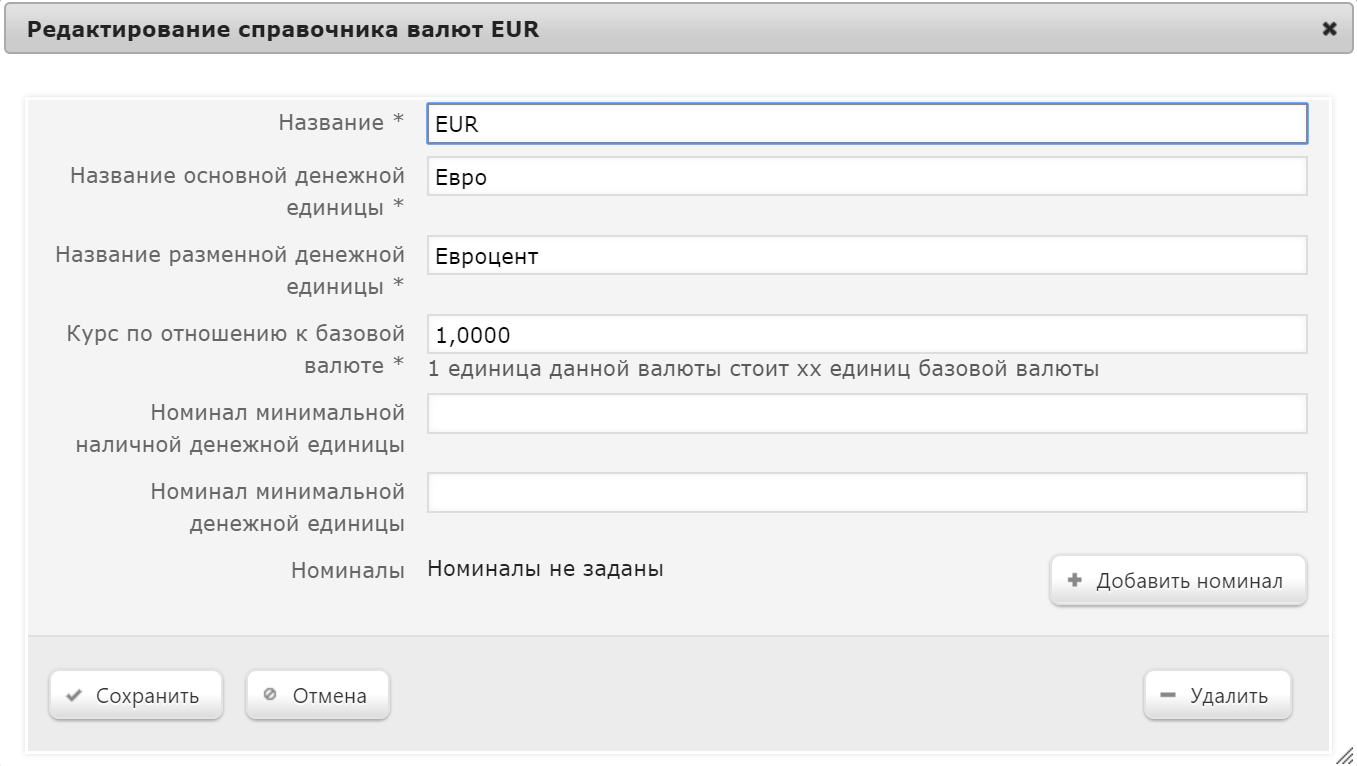Cancel editing with Отмена button
The width and height of the screenshot is (1357, 766).
tap(318, 696)
